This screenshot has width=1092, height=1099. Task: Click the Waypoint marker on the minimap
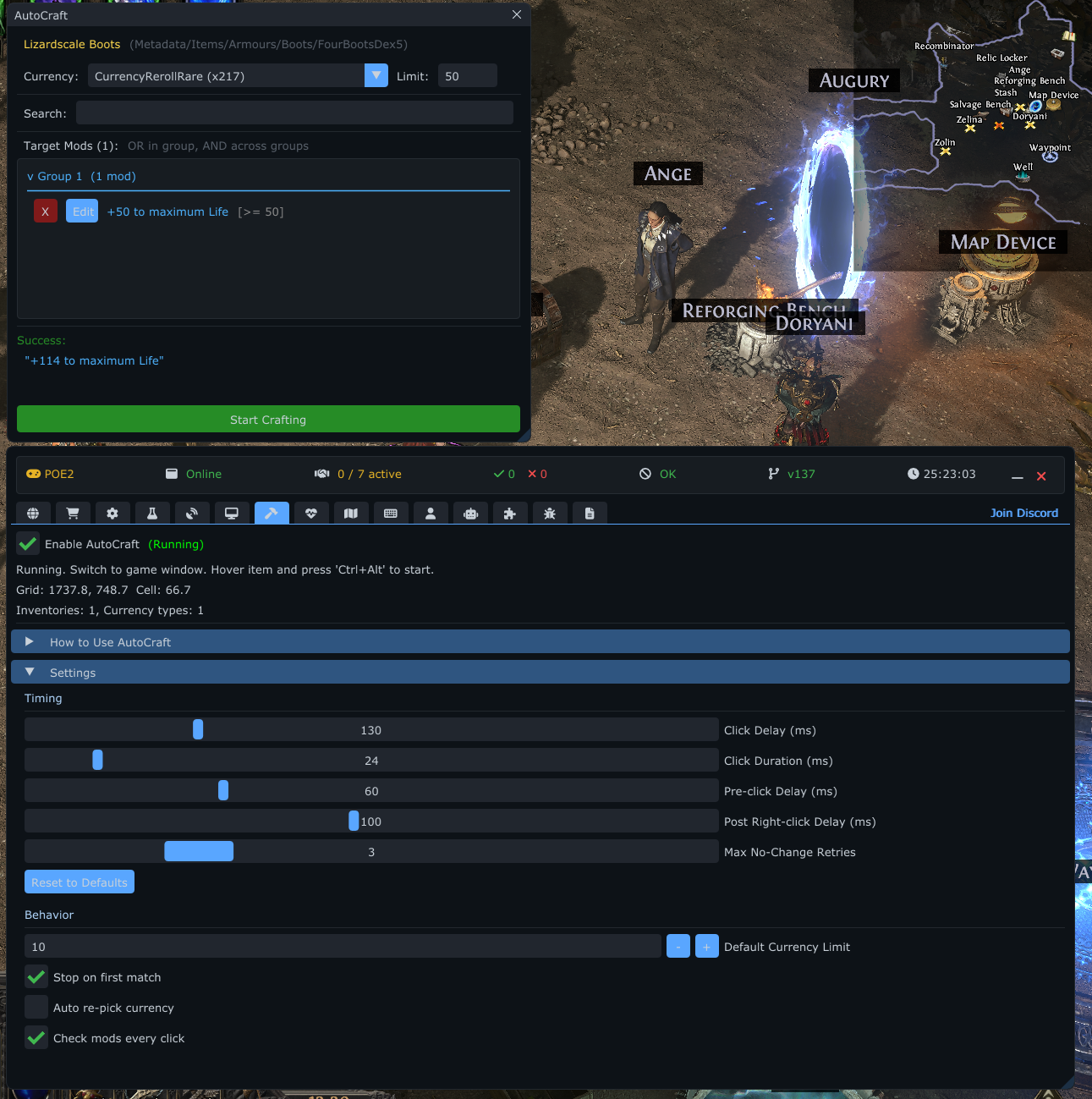click(1050, 156)
